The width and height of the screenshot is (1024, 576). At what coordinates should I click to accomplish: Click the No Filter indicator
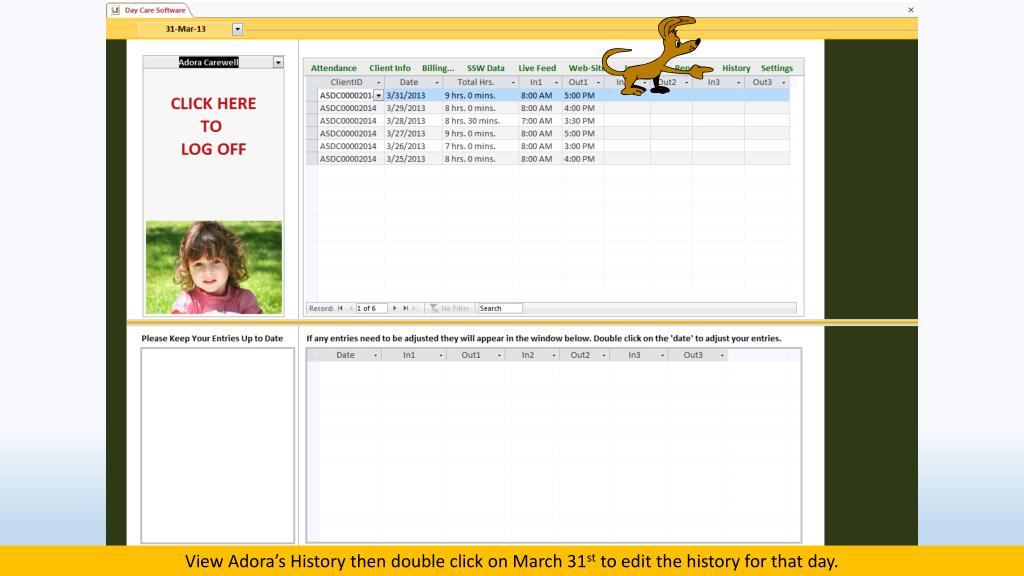point(450,308)
